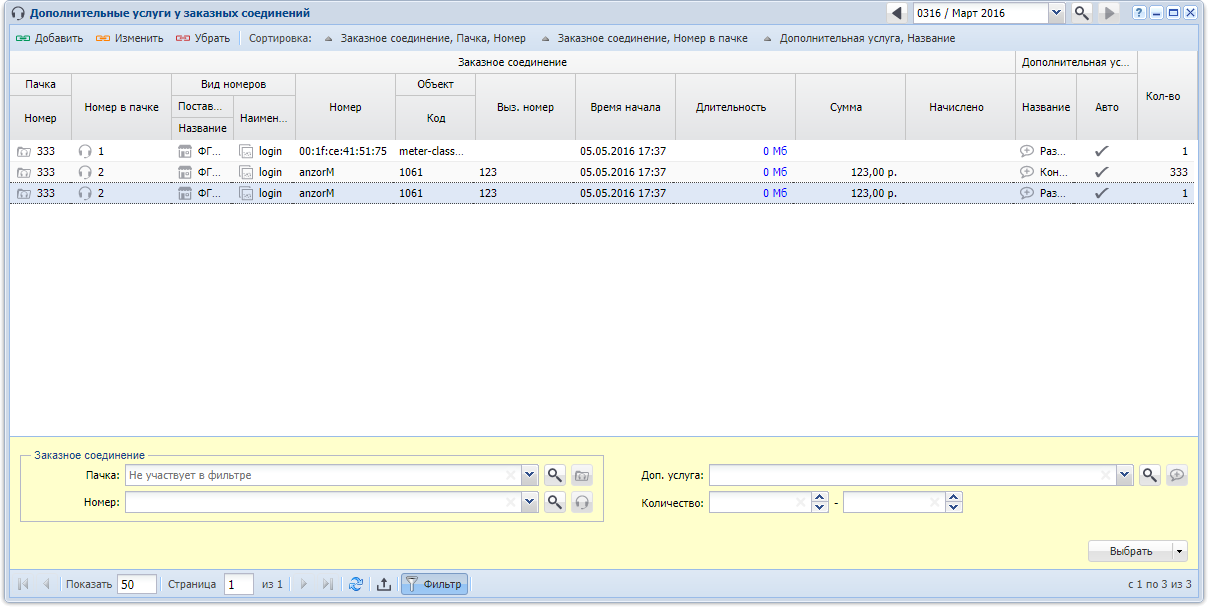This screenshot has width=1208, height=607.
Task: Clear the Пачка filter with X
Action: point(511,475)
